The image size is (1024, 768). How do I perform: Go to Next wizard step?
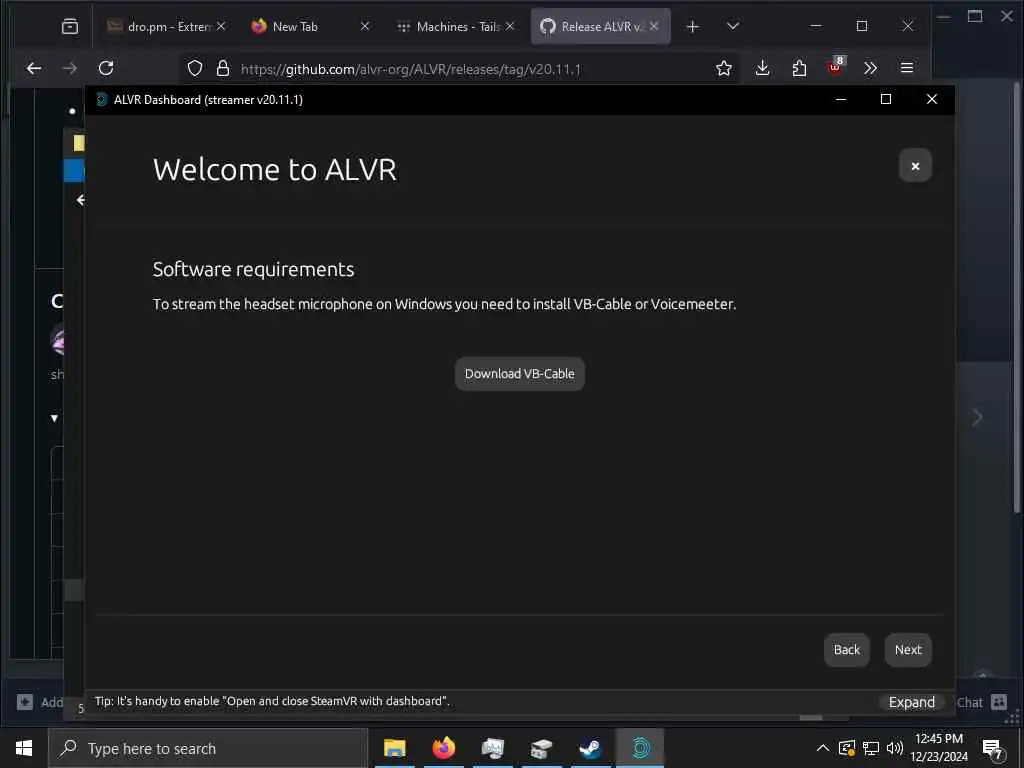[908, 650]
